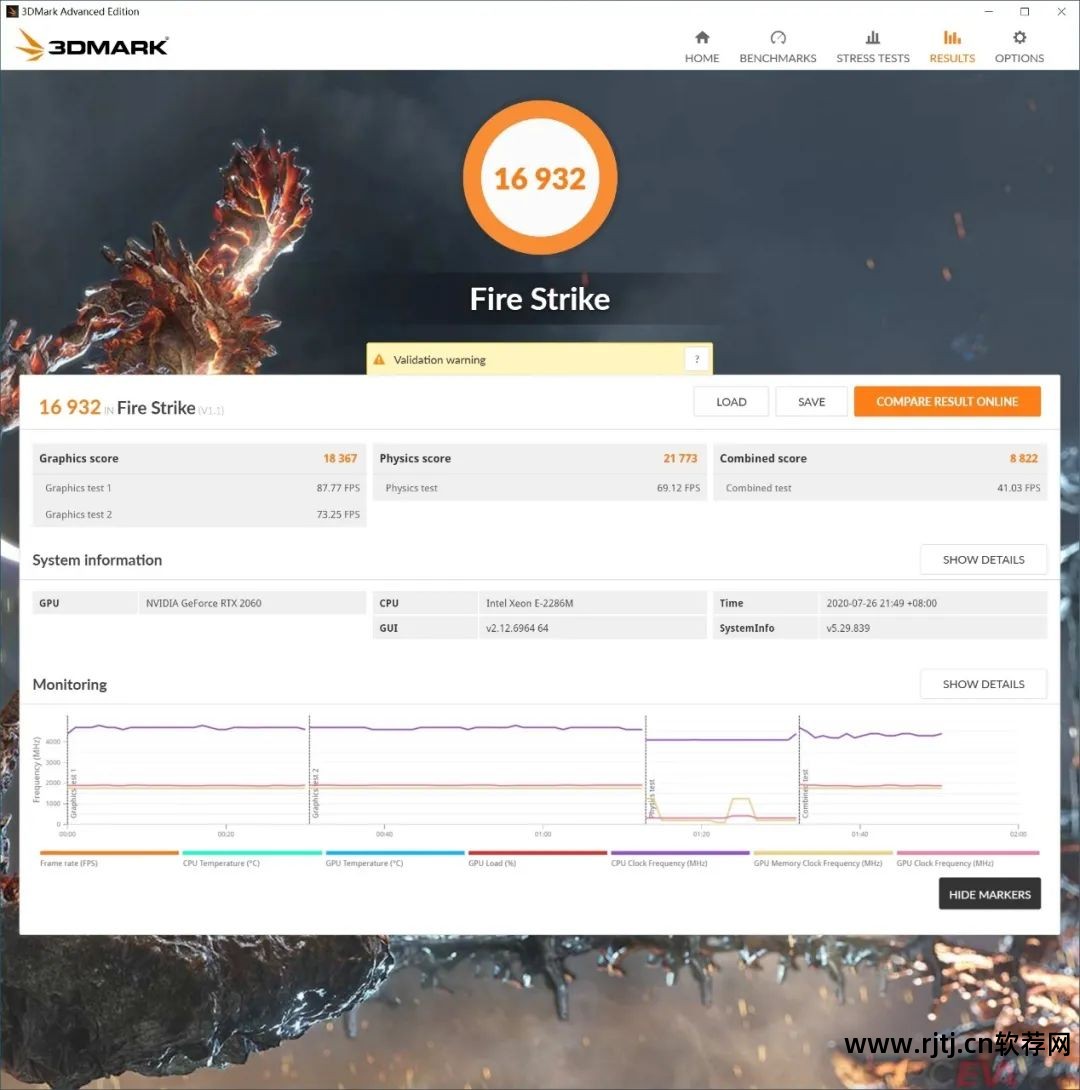This screenshot has height=1090, width=1080.
Task: Click Intel Xeon E-2286M CPU value
Action: 530,603
